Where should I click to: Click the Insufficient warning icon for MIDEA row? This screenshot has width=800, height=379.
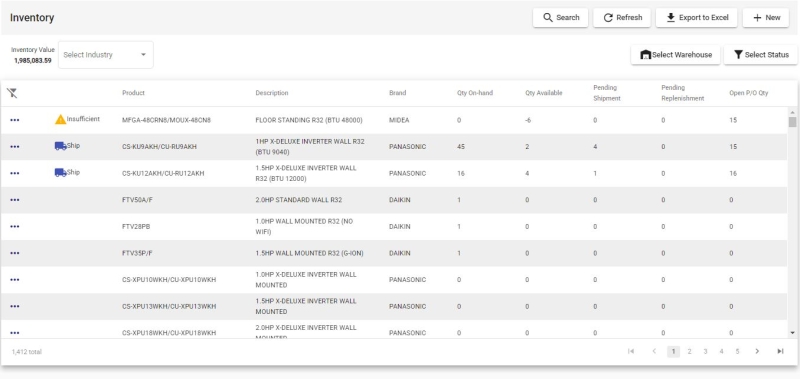click(x=61, y=119)
